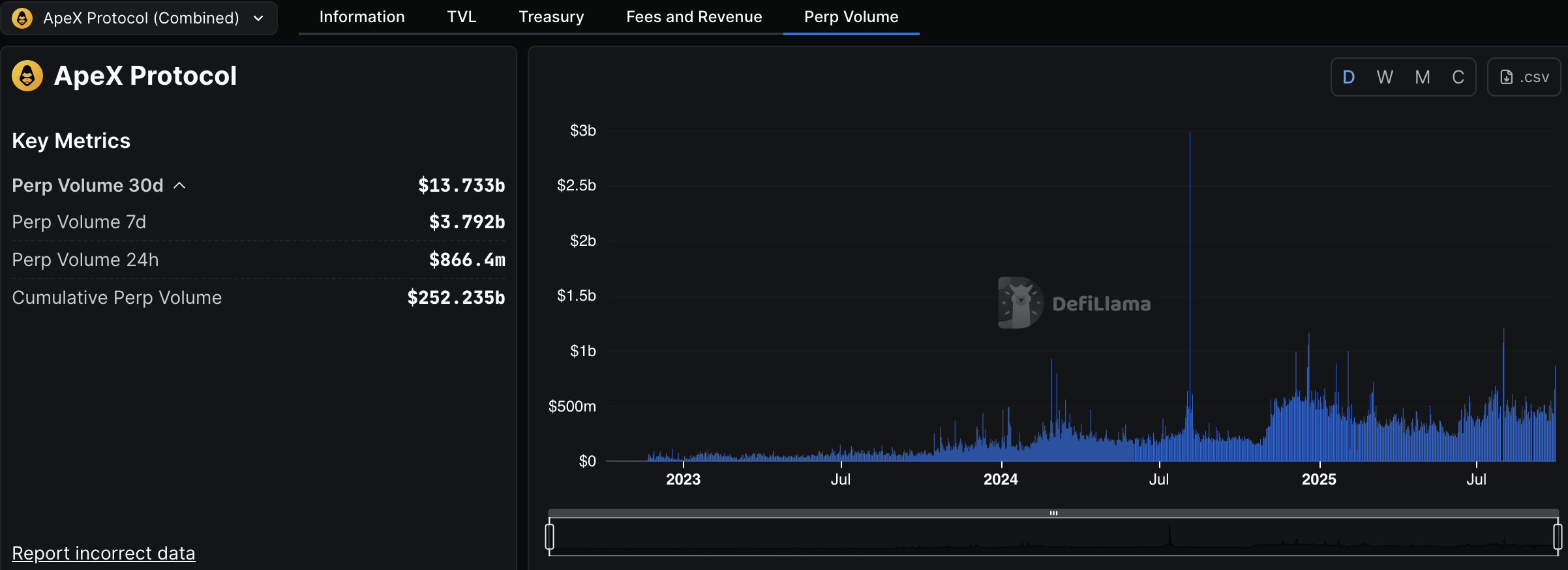Viewport: 1568px width, 570px height.
Task: Click the tallest volume spike bar in chart
Action: (1190, 297)
